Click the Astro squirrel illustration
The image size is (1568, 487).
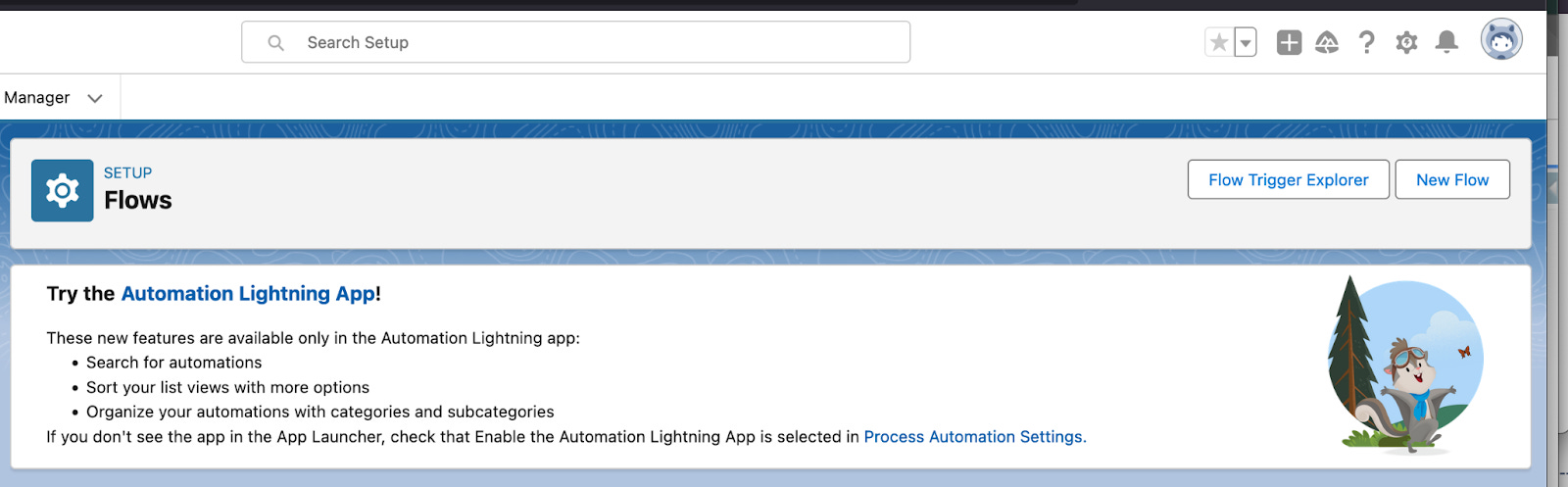coord(1405,365)
